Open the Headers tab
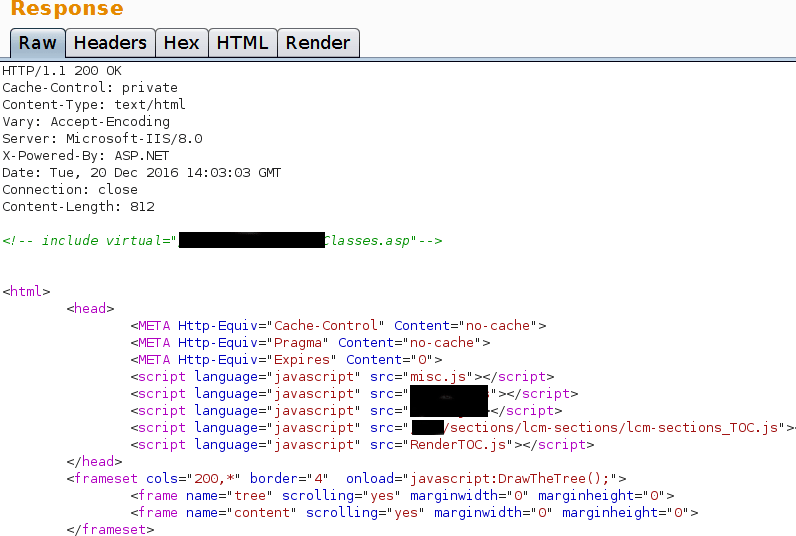 pyautogui.click(x=110, y=43)
